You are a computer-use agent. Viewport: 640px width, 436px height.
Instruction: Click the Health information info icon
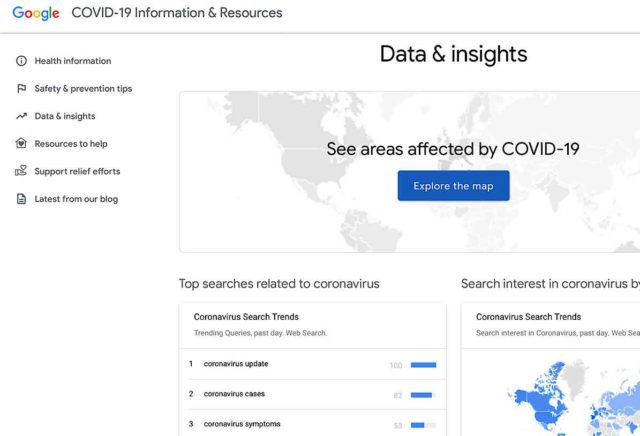pos(21,61)
